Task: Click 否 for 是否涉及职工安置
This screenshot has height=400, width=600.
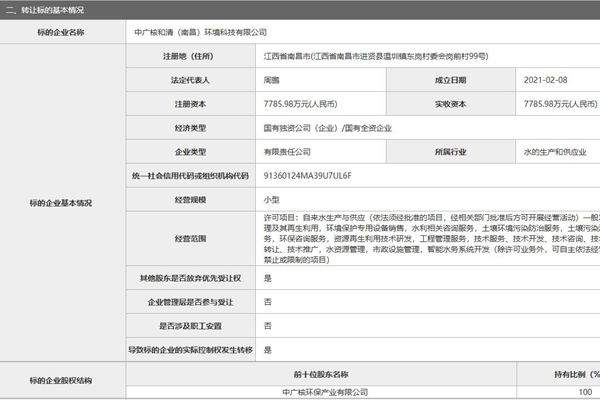Action: click(x=267, y=325)
